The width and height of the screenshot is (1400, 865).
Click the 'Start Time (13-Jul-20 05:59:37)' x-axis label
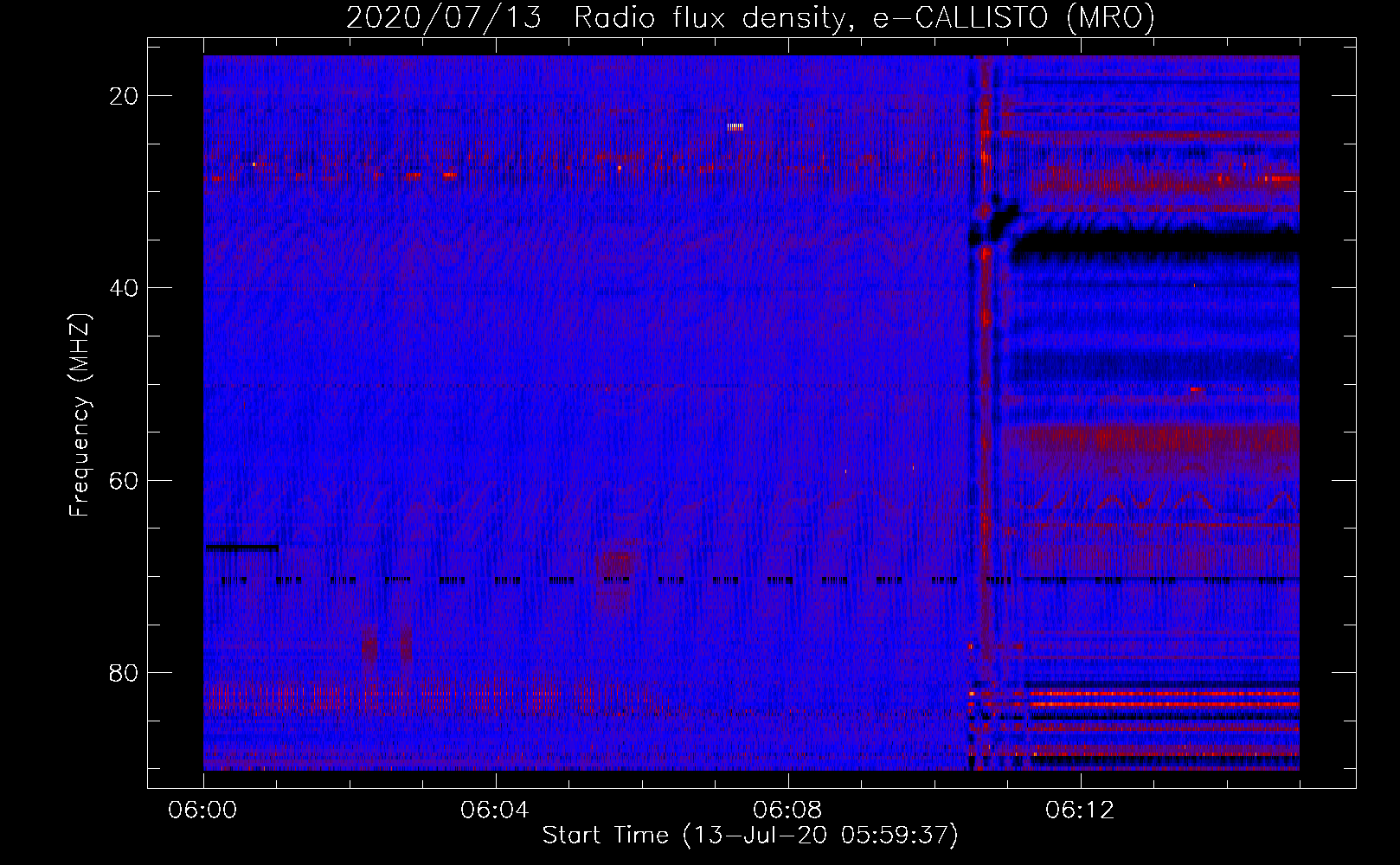point(750,836)
